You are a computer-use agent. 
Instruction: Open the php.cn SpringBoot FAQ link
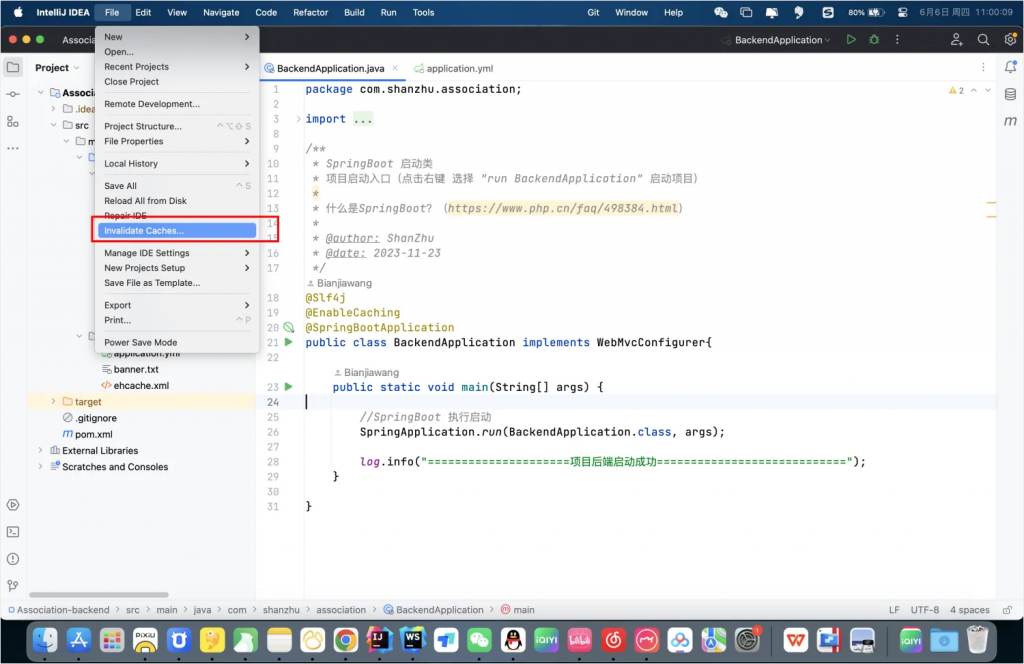point(563,208)
